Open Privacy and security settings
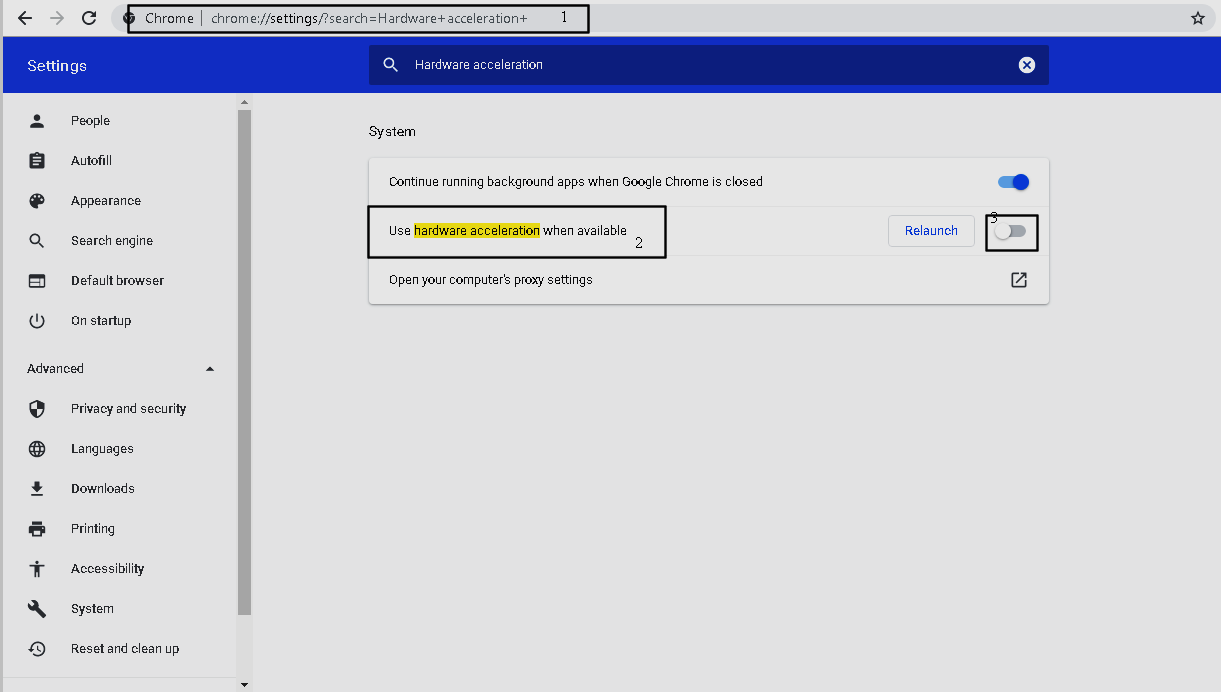Image resolution: width=1221 pixels, height=692 pixels. [128, 409]
